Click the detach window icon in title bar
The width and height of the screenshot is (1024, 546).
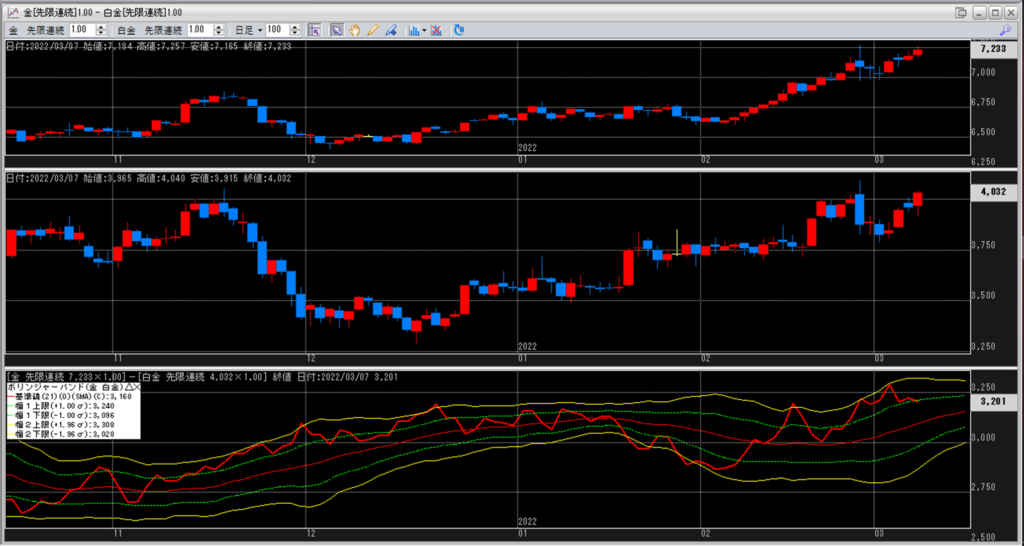coord(961,10)
